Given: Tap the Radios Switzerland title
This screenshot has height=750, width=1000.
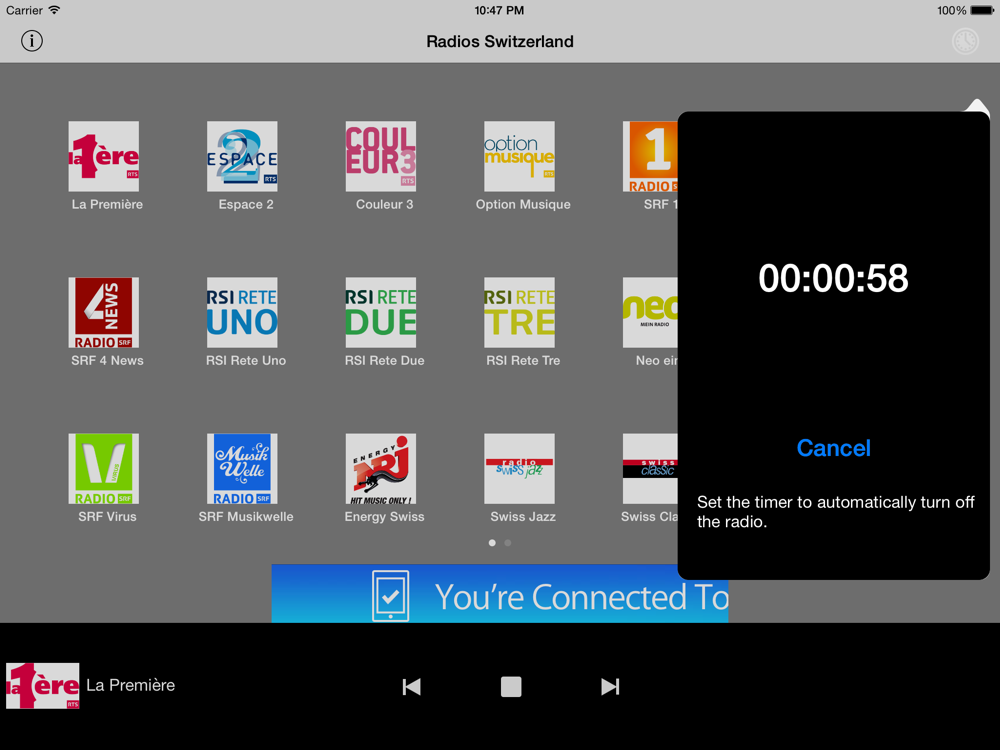Looking at the screenshot, I should (500, 41).
